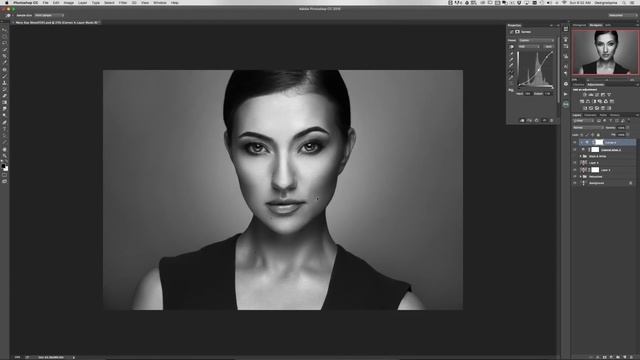Toggle lock all in Layers panel
This screenshot has width=640, height=360.
(598, 135)
